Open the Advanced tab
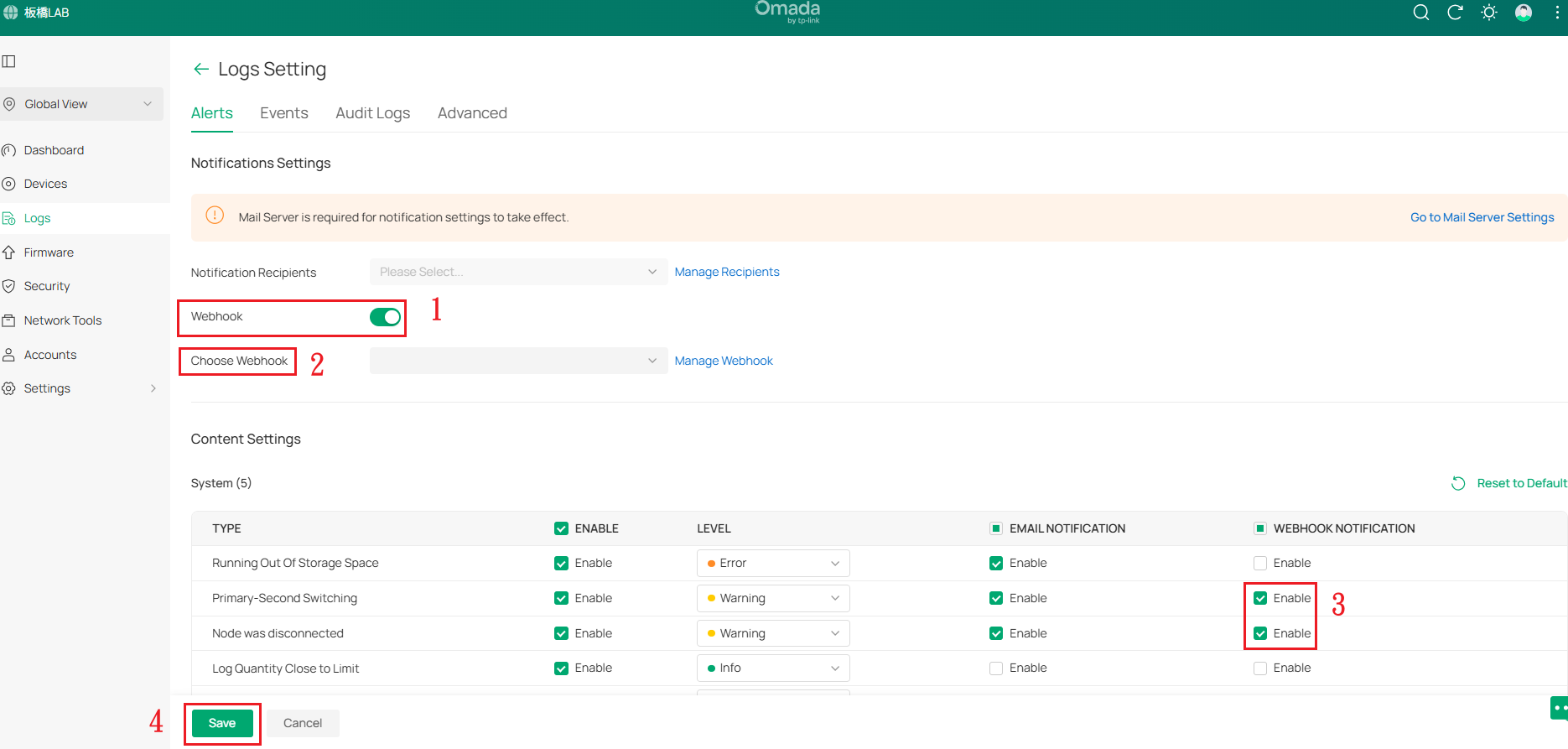Viewport: 1568px width, 749px height. 472,113
